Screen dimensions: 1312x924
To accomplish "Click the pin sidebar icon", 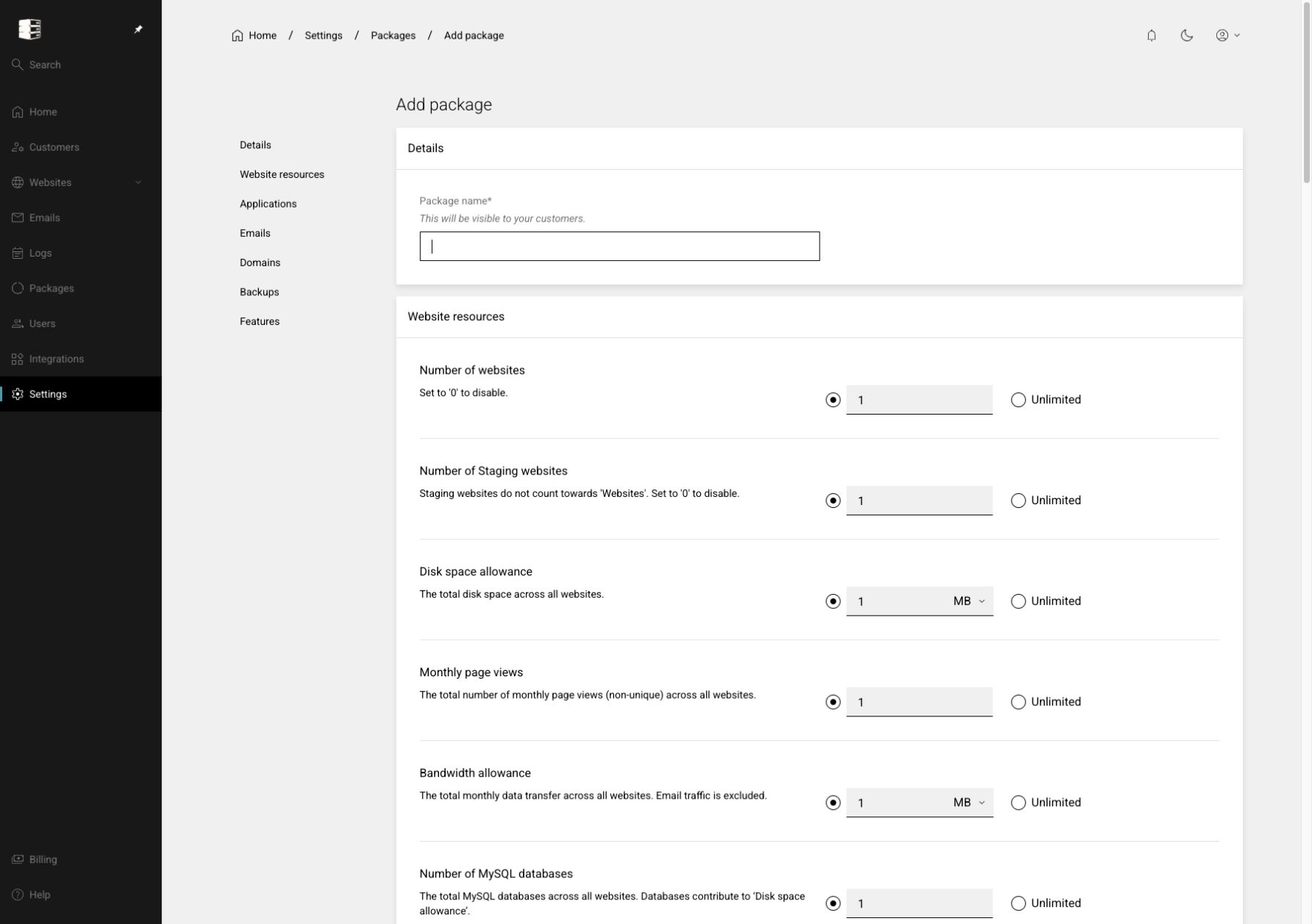I will (x=138, y=30).
